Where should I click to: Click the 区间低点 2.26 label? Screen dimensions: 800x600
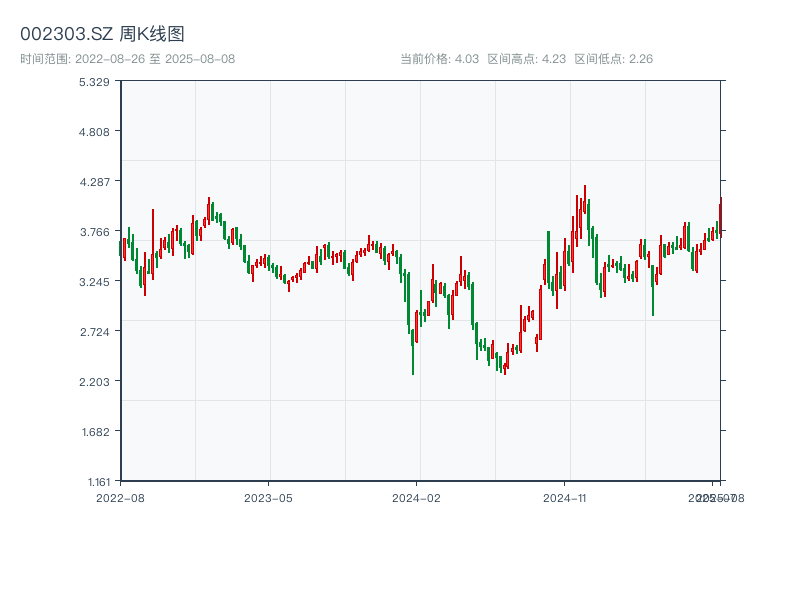tap(613, 59)
